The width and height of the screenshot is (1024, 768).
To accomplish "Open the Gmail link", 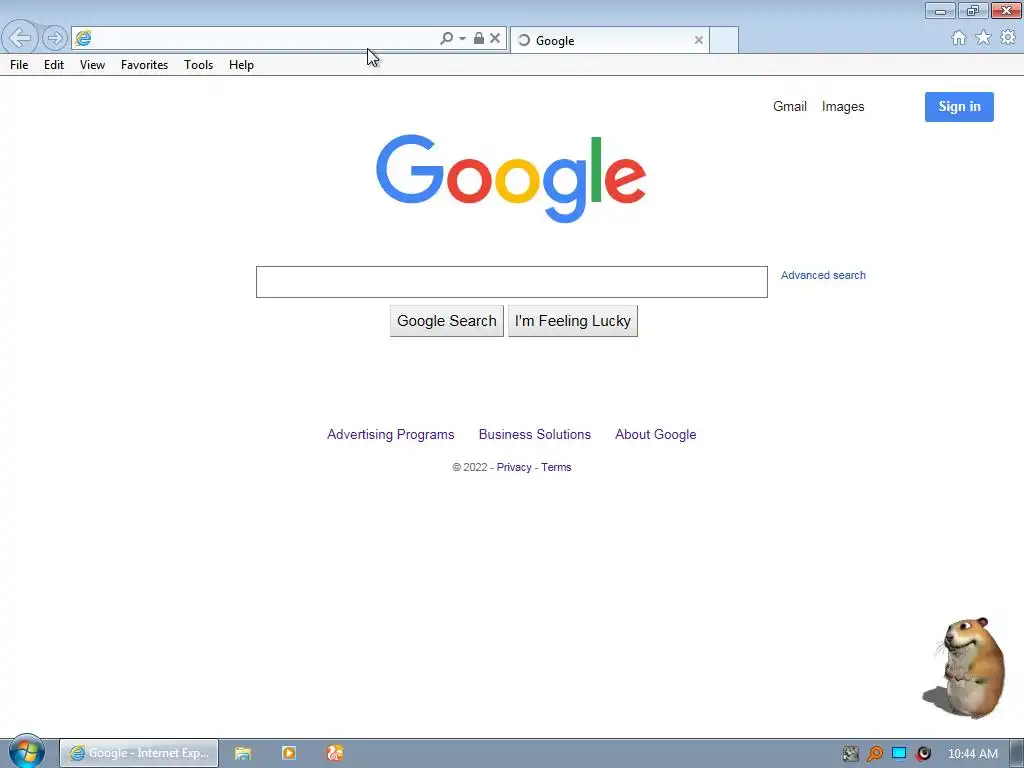I will [x=790, y=106].
